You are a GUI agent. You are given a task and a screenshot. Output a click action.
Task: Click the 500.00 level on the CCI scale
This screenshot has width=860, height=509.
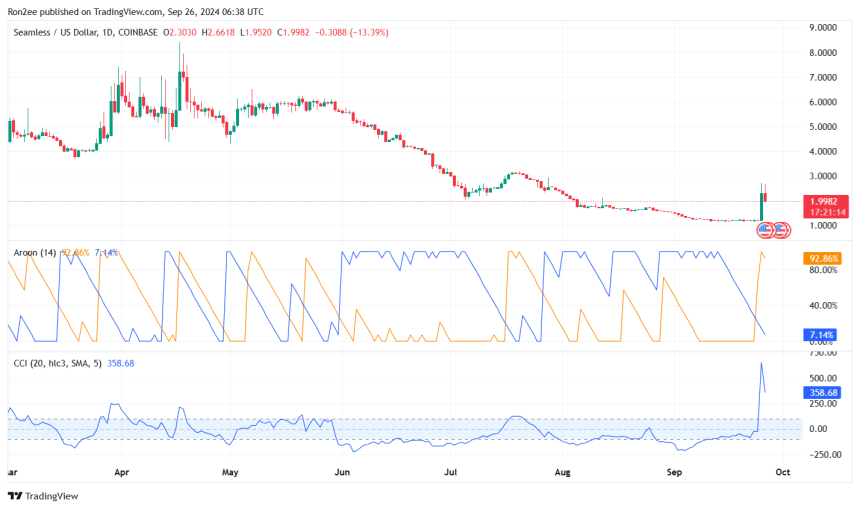point(823,378)
